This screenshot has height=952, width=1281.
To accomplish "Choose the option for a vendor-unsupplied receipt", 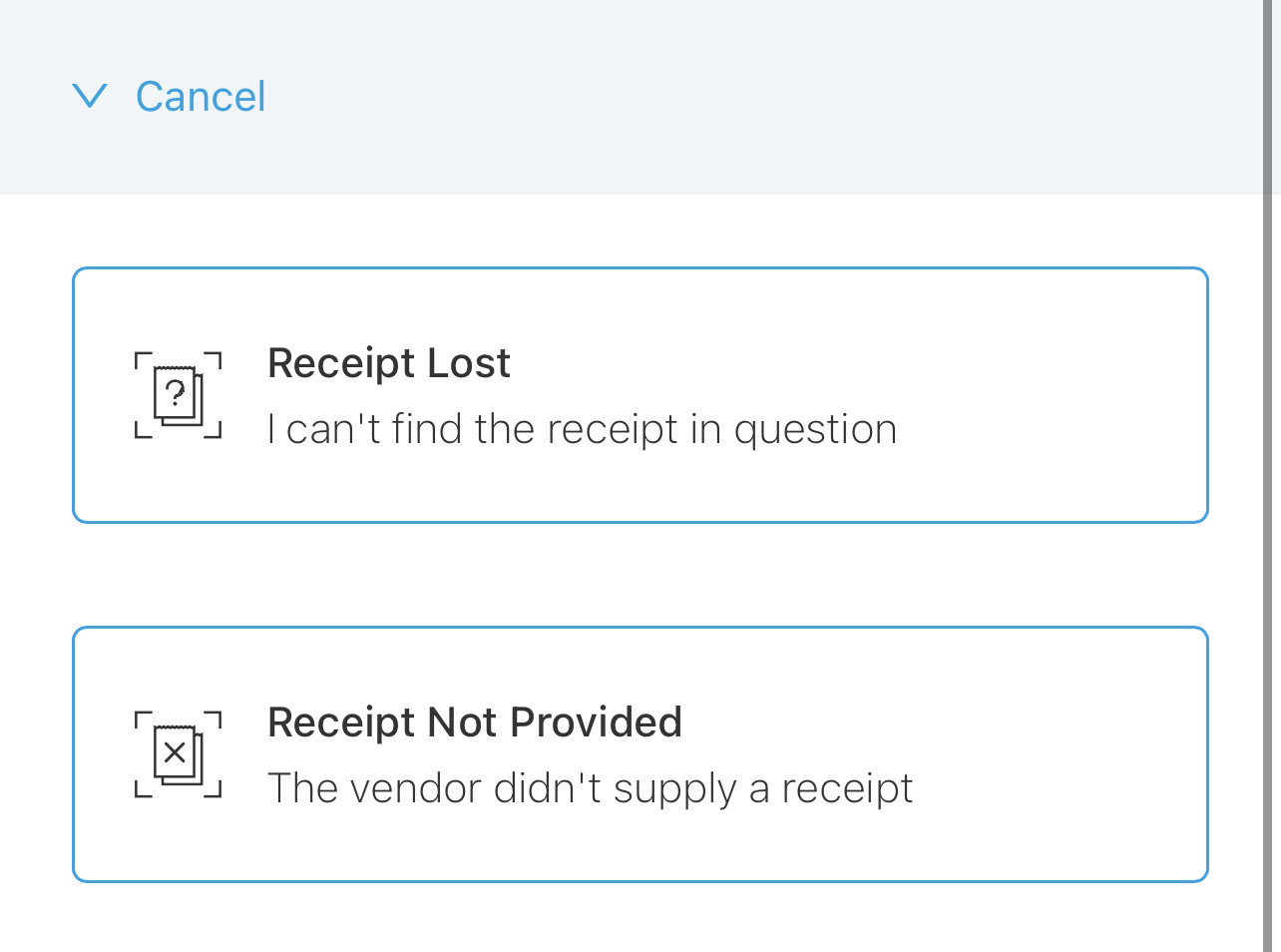I will coord(639,753).
